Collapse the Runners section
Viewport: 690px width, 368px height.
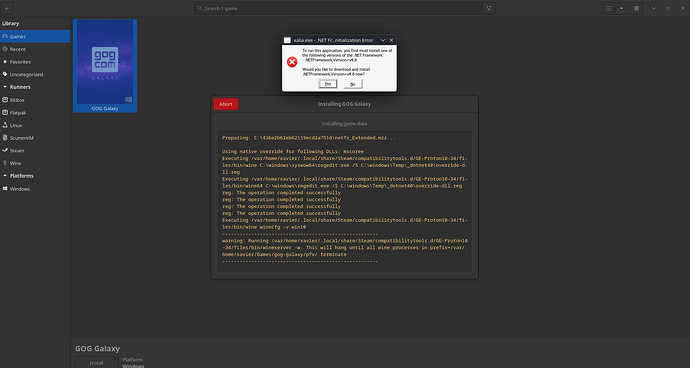click(x=5, y=87)
